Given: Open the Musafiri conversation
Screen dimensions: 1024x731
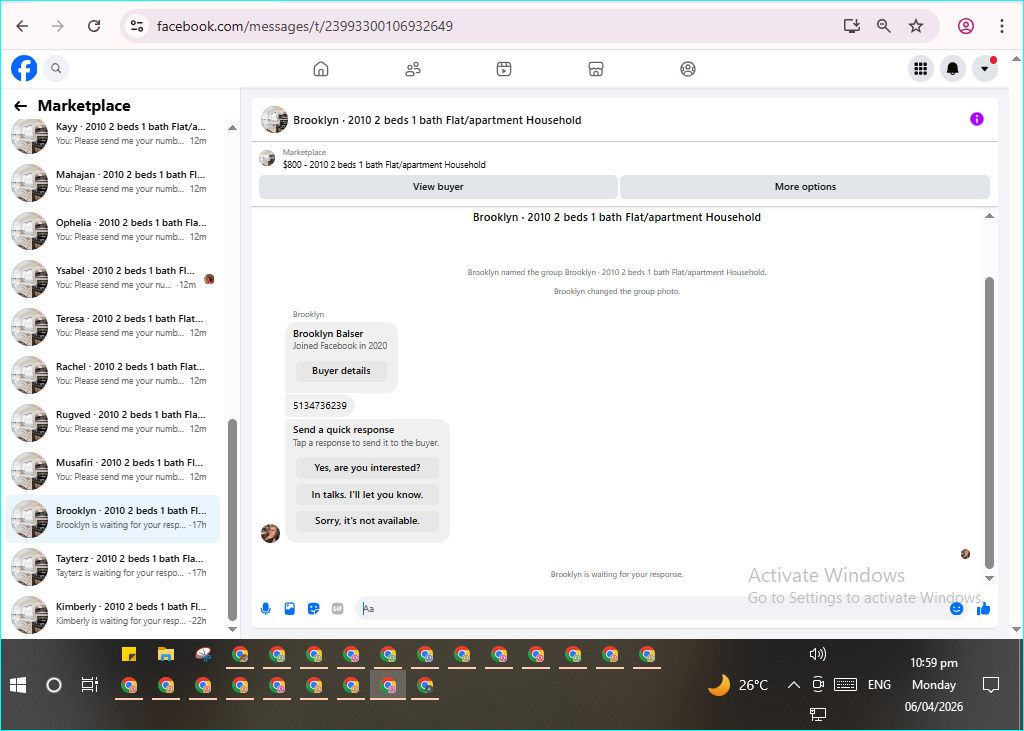Looking at the screenshot, I should pyautogui.click(x=112, y=470).
